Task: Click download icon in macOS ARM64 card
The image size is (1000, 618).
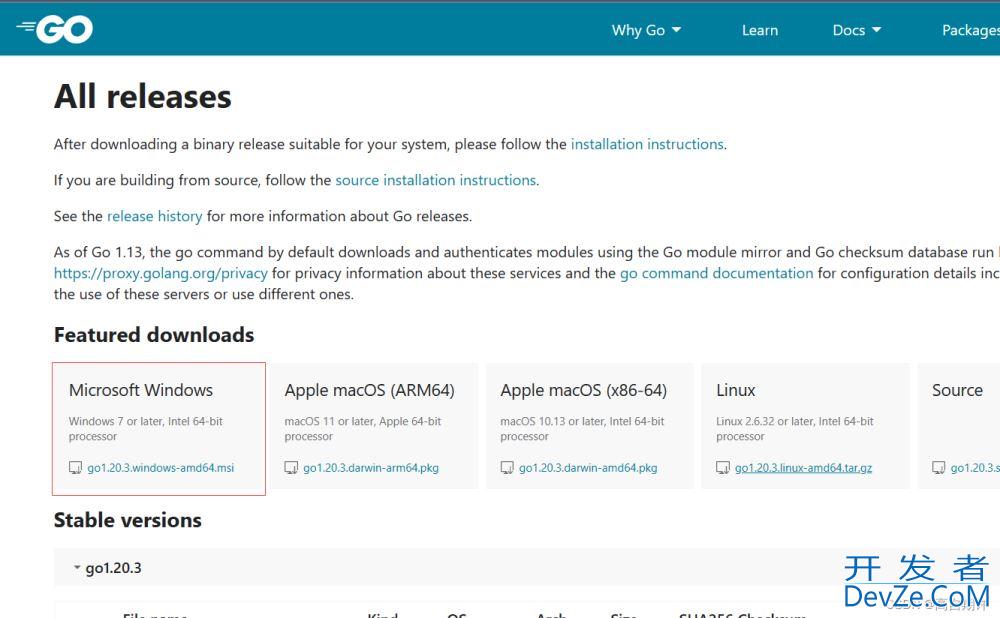Action: [x=291, y=467]
